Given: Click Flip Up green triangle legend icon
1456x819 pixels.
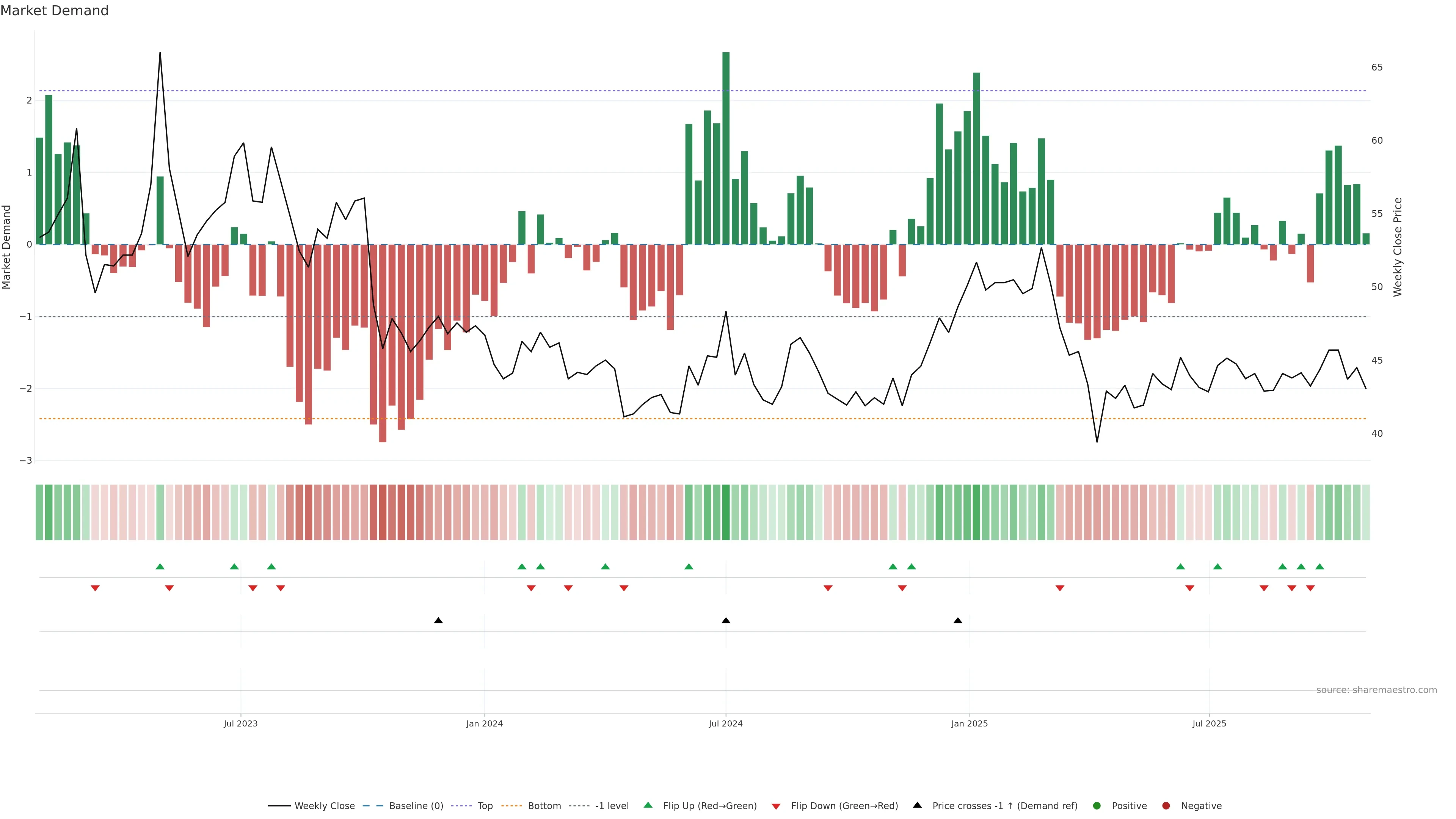Looking at the screenshot, I should pyautogui.click(x=648, y=805).
